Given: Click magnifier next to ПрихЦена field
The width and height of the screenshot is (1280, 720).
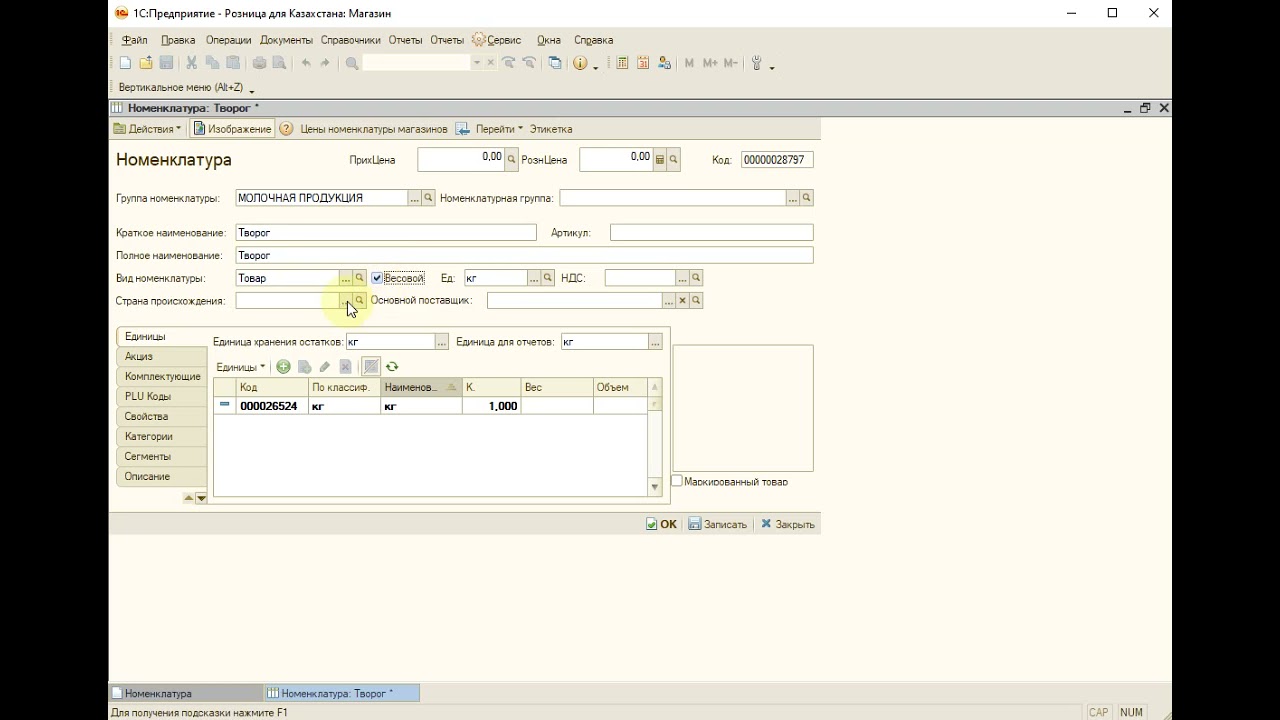Looking at the screenshot, I should point(512,159).
